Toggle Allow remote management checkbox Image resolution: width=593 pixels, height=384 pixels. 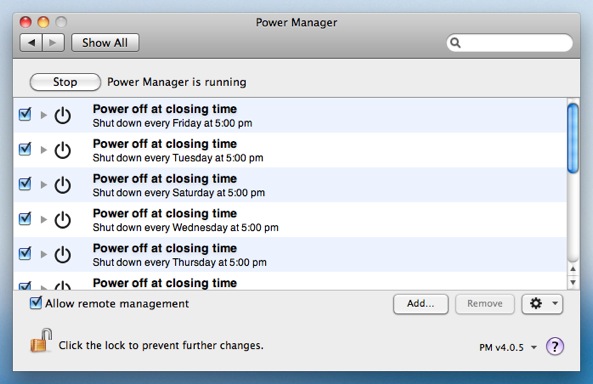click(36, 303)
